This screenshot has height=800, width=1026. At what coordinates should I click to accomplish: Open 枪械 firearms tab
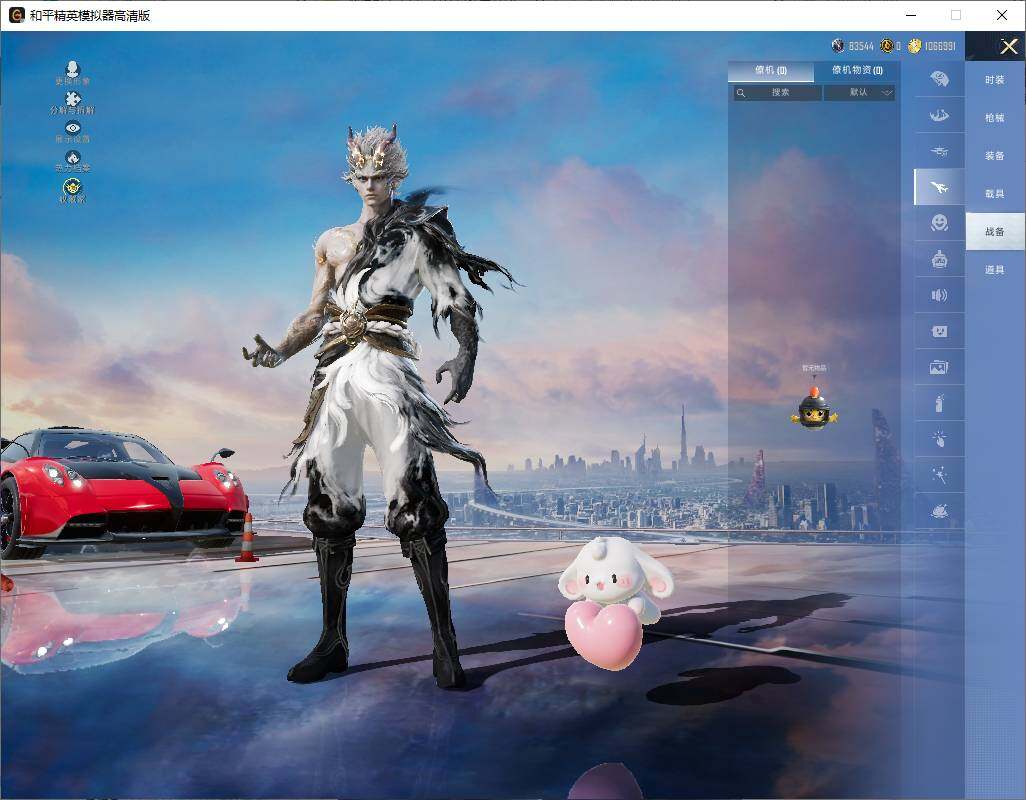coord(995,118)
